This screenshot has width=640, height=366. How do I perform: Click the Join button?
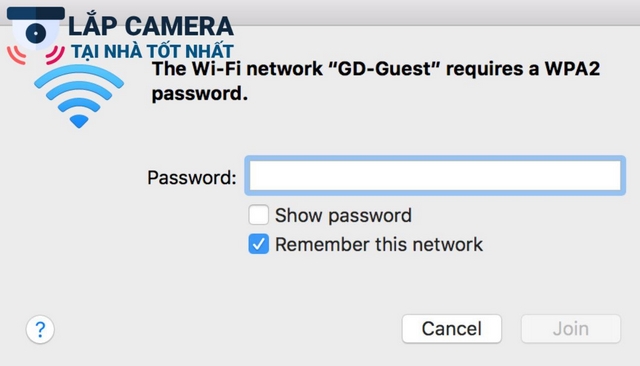(x=571, y=328)
